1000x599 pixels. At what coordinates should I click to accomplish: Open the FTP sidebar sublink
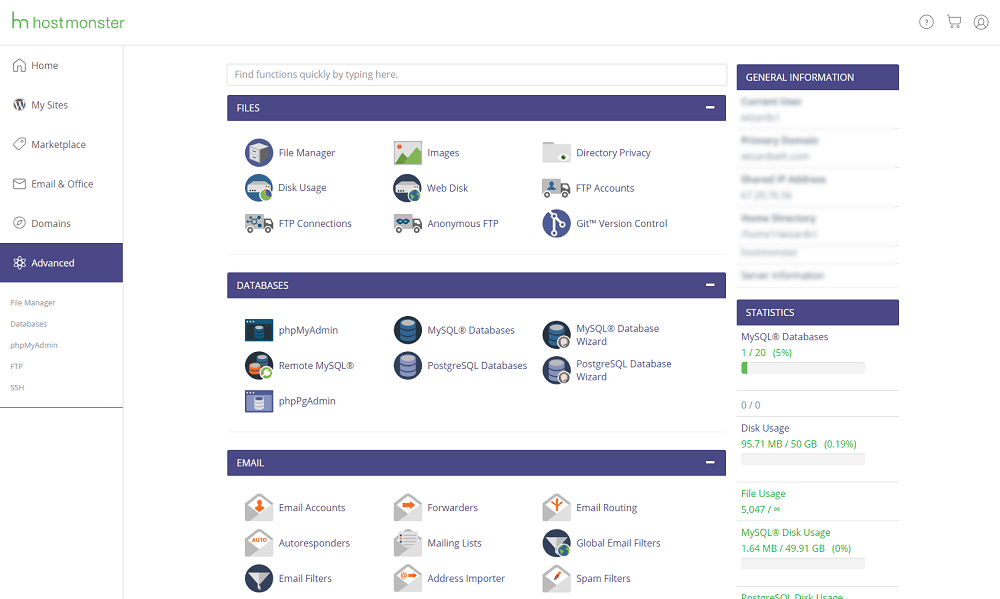pos(17,367)
